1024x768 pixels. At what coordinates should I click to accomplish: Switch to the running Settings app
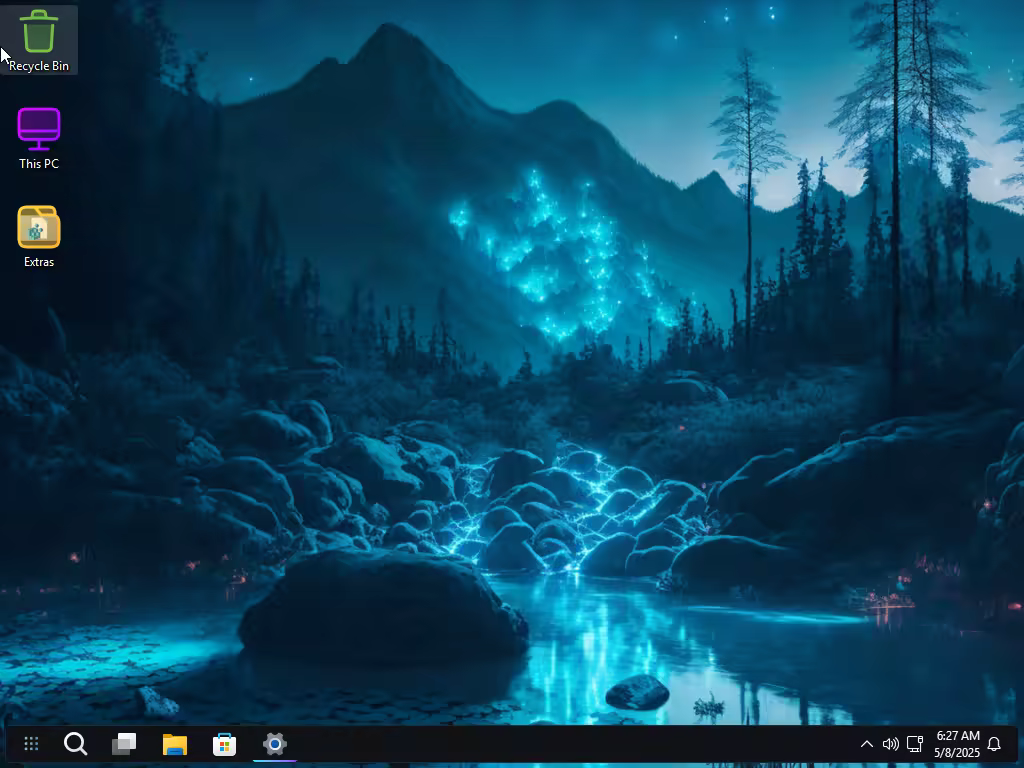274,744
